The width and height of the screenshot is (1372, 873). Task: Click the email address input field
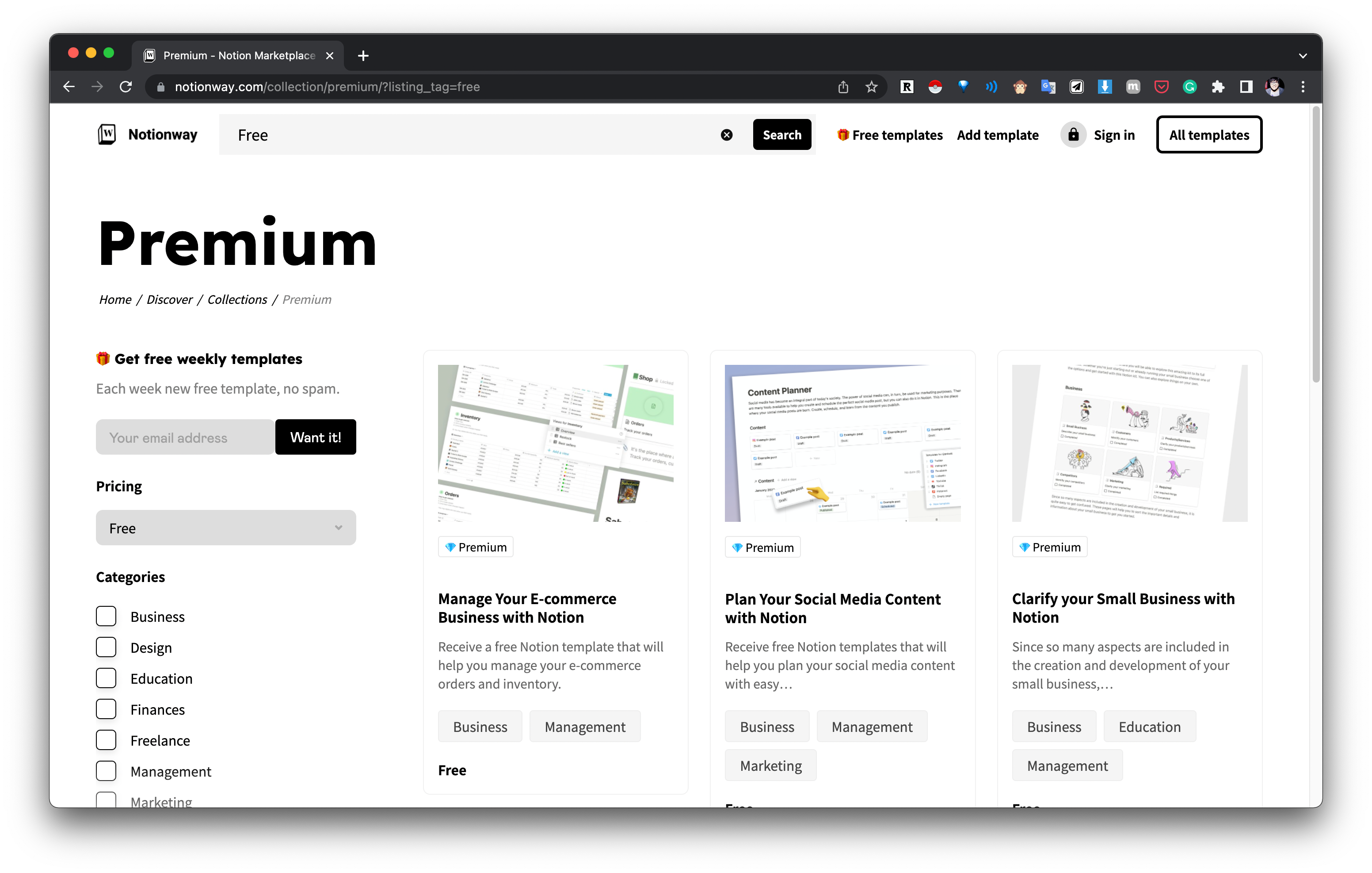coord(184,437)
